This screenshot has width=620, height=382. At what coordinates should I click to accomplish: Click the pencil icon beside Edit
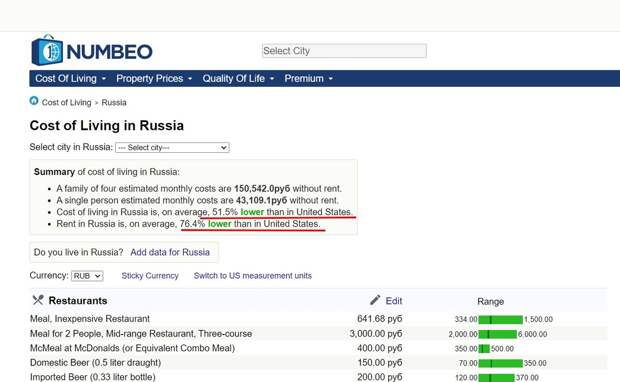click(375, 300)
